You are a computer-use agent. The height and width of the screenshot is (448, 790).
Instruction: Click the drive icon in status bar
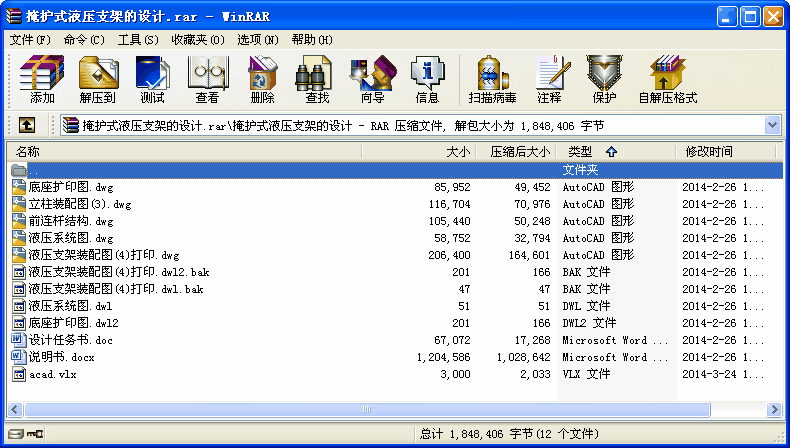coord(16,434)
